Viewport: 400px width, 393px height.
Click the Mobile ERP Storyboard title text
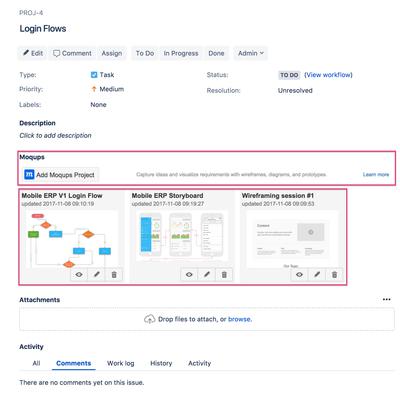(167, 196)
